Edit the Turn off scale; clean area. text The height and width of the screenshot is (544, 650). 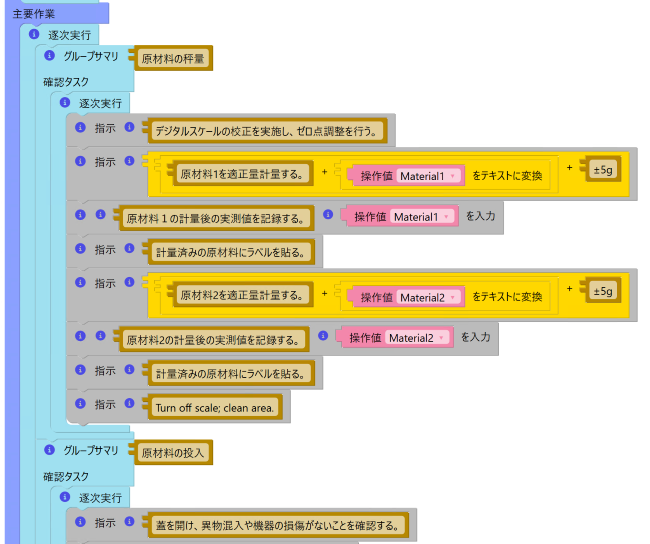217,407
